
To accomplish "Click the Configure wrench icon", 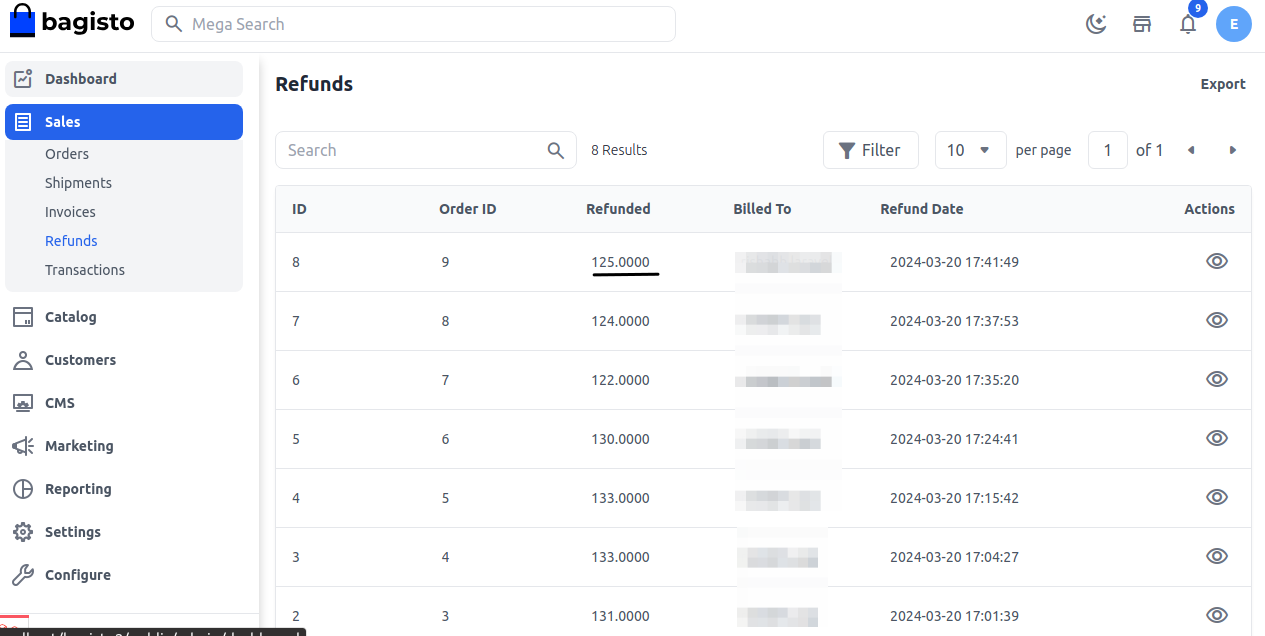I will coord(22,575).
